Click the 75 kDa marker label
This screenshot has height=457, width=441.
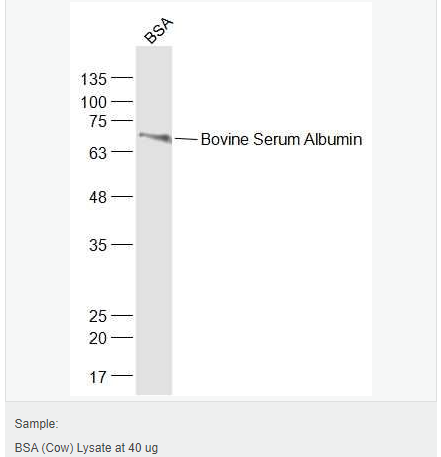[98, 121]
